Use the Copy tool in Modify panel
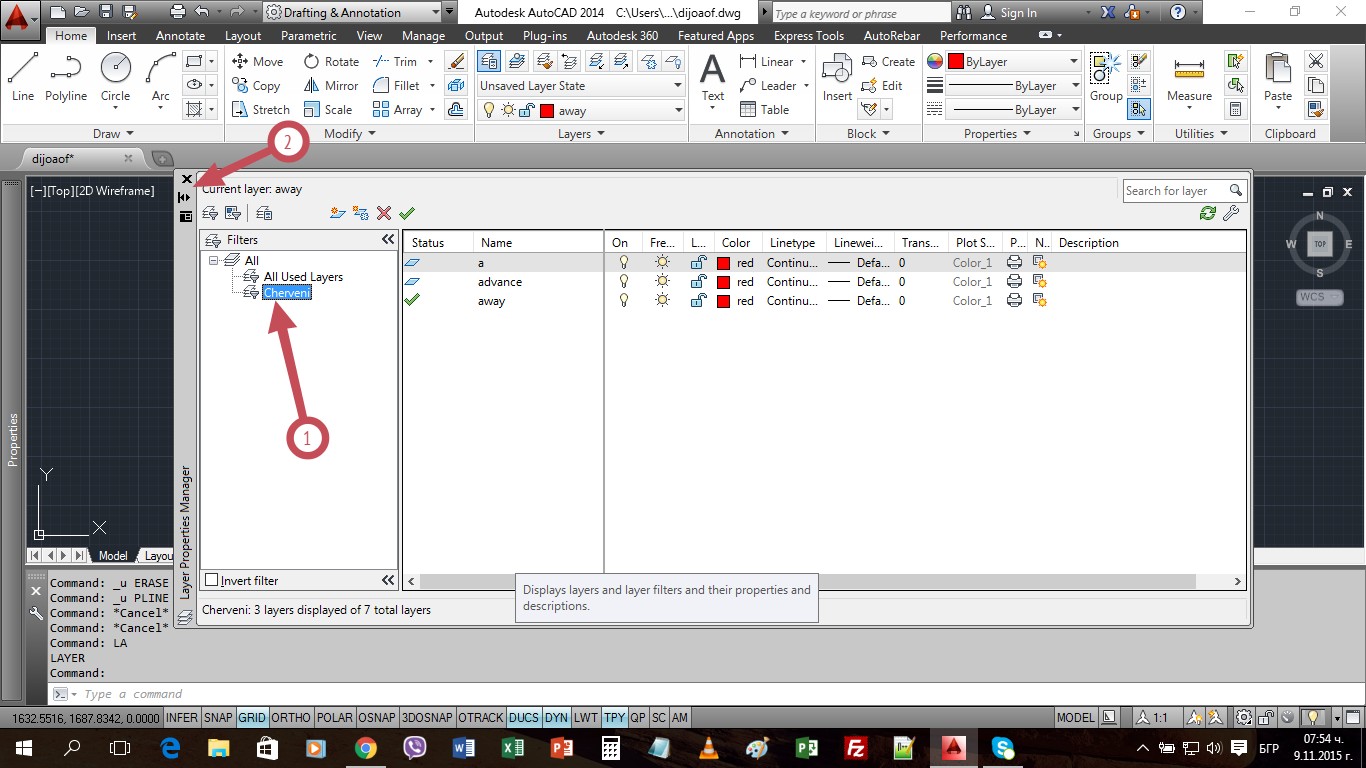Screen dimensions: 1366x768 256,86
